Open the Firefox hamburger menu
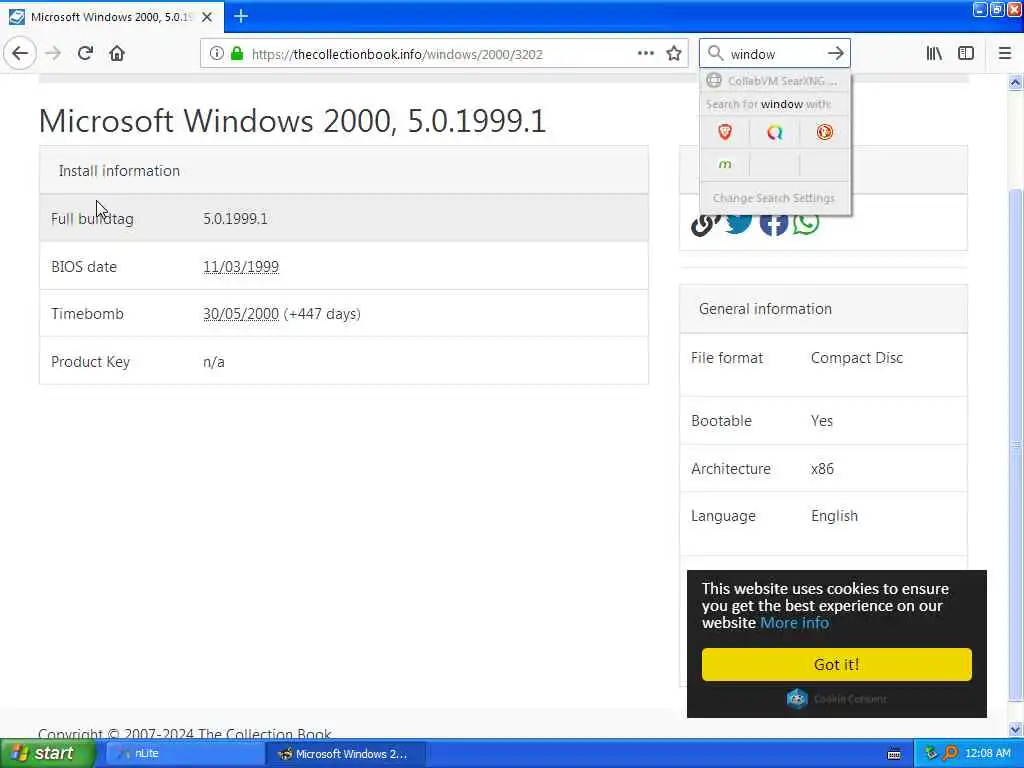1024x768 pixels. 1004,54
